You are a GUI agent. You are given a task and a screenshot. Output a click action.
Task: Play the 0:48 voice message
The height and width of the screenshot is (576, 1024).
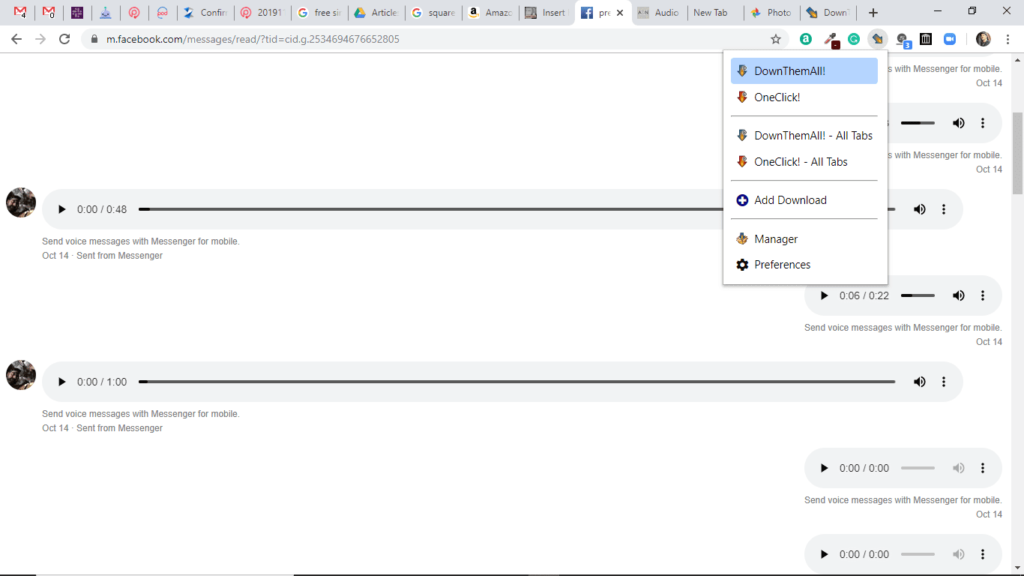[61, 210]
